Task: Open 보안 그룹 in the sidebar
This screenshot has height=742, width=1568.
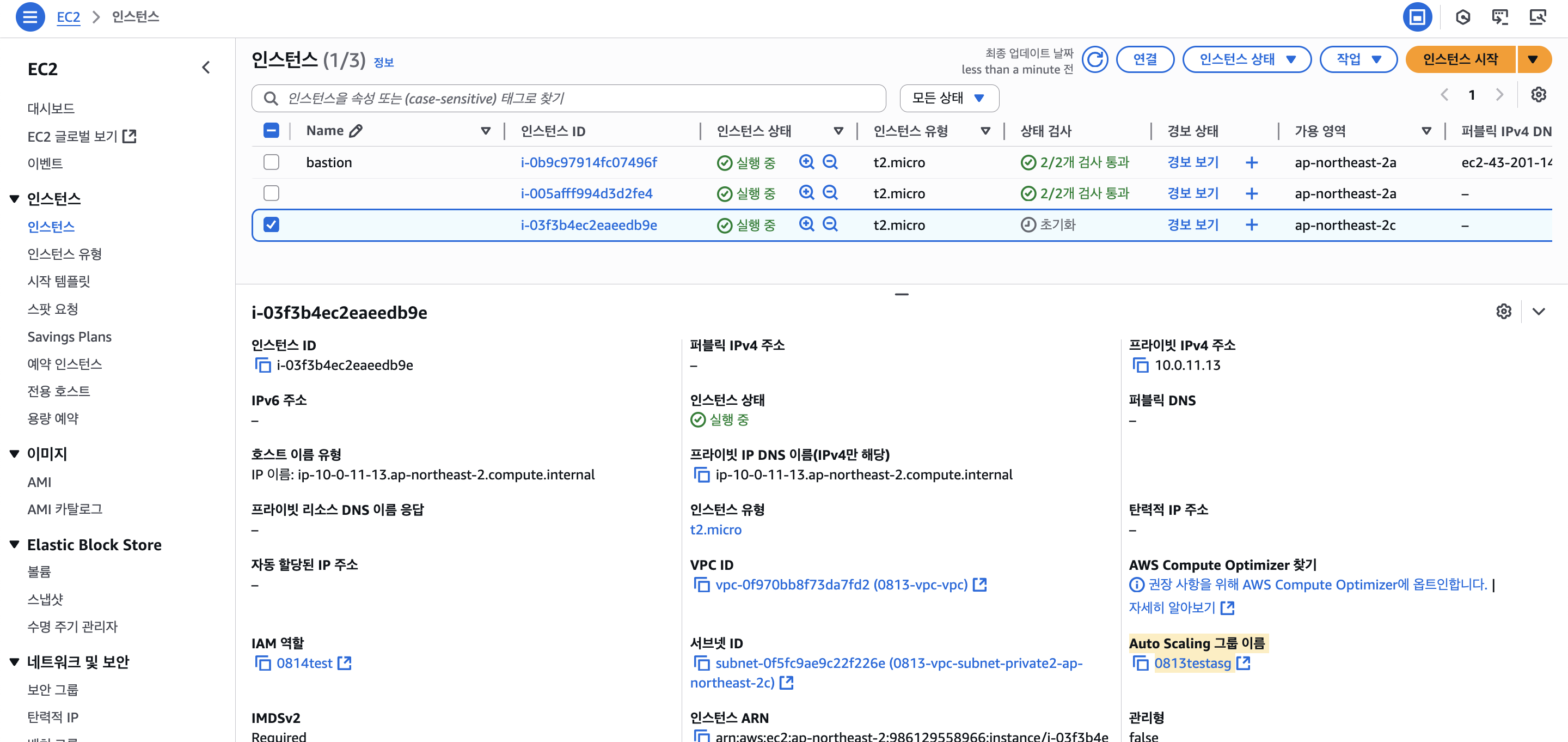Action: (52, 690)
